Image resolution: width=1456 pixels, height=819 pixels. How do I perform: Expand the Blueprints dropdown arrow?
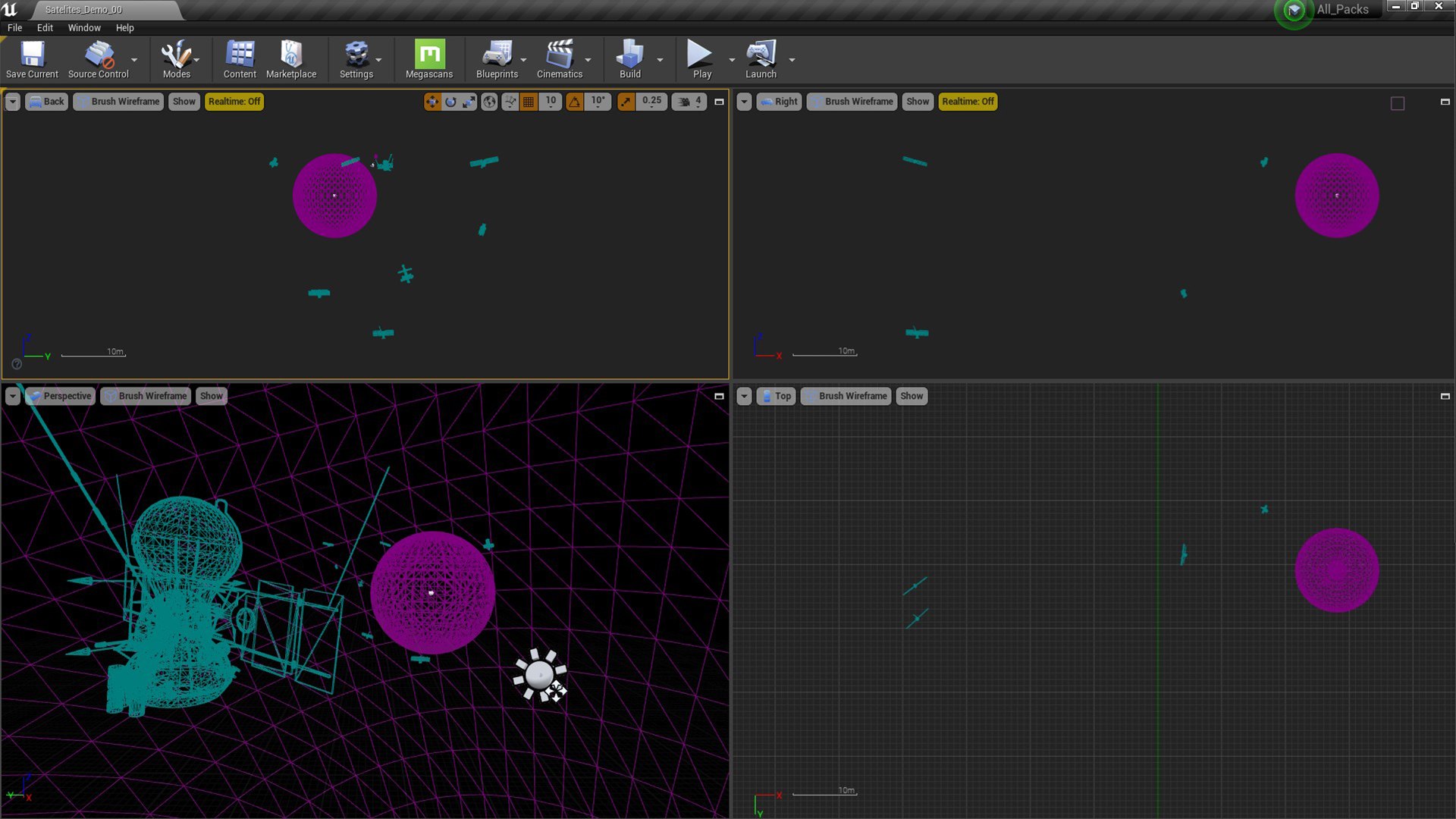click(523, 60)
